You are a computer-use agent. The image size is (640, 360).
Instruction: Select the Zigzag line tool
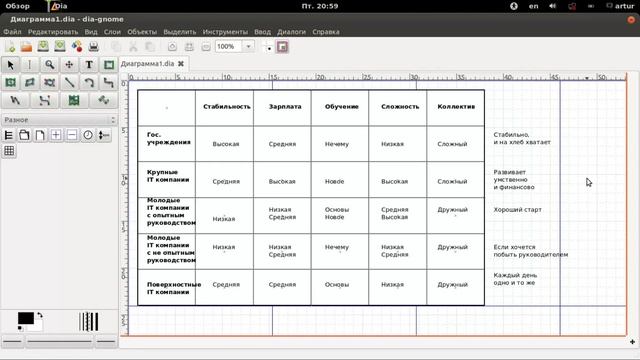click(x=109, y=82)
